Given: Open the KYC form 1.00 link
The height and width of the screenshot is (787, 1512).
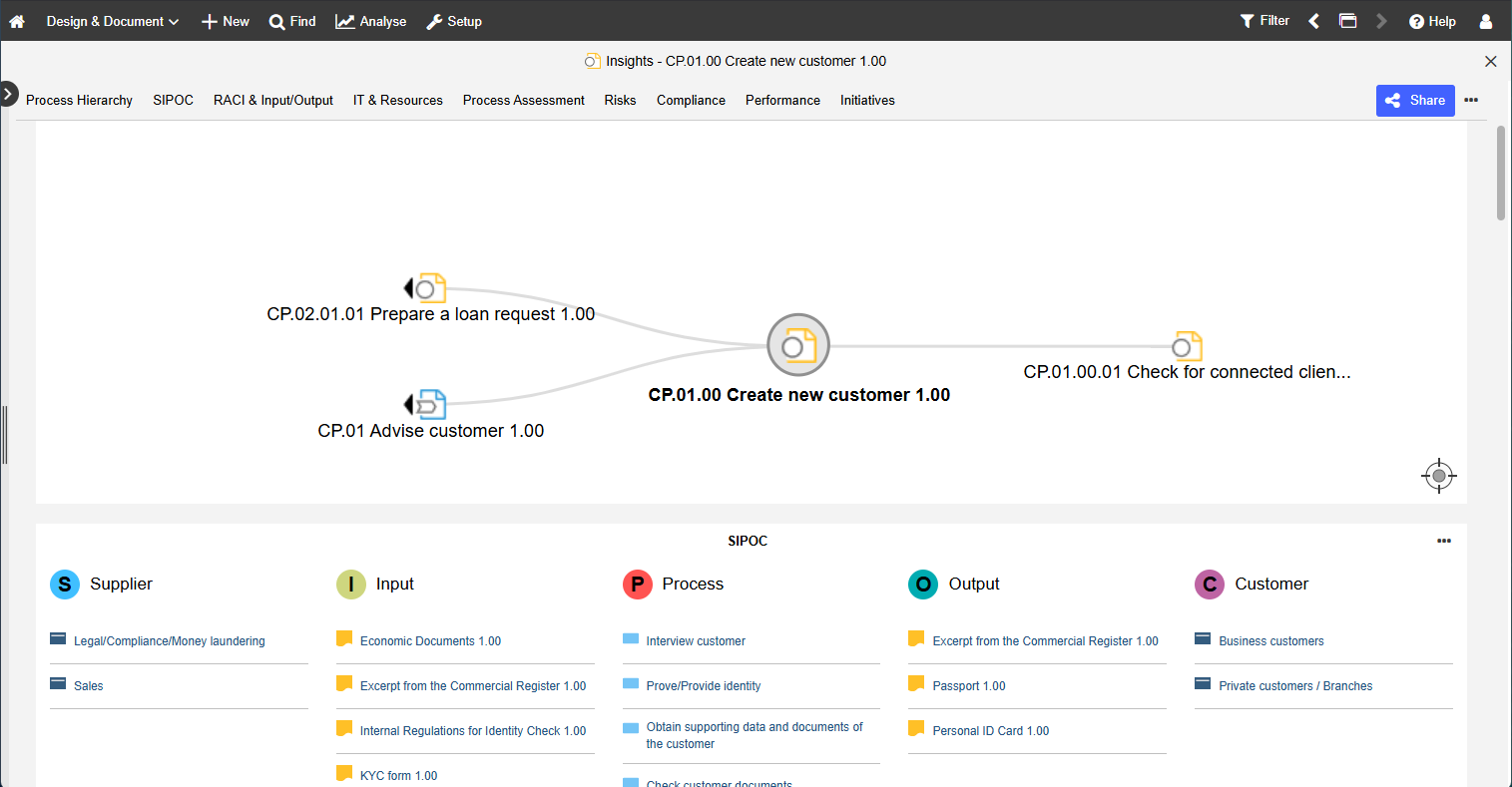Looking at the screenshot, I should pos(398,775).
